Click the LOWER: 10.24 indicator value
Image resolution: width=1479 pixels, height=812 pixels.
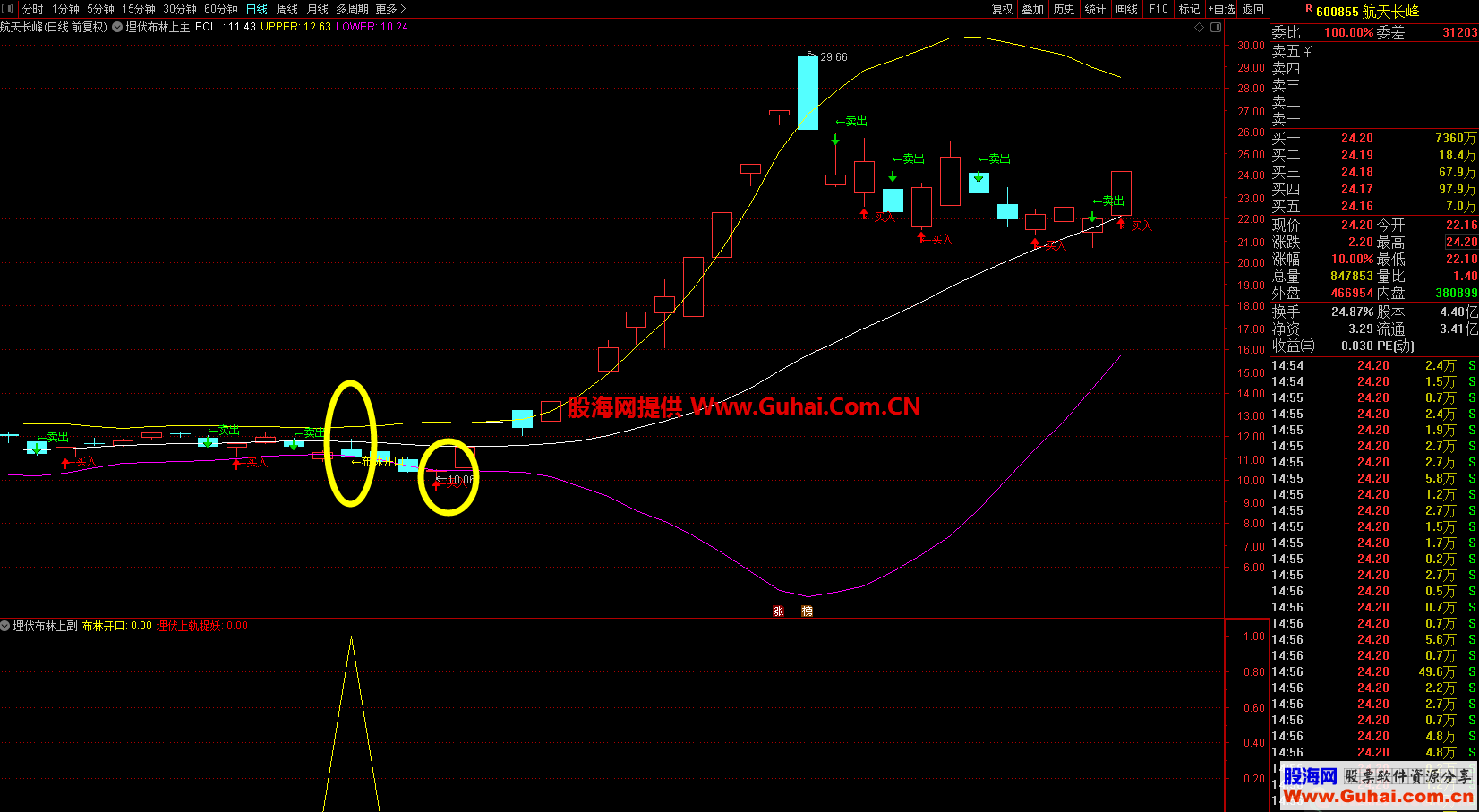click(372, 27)
